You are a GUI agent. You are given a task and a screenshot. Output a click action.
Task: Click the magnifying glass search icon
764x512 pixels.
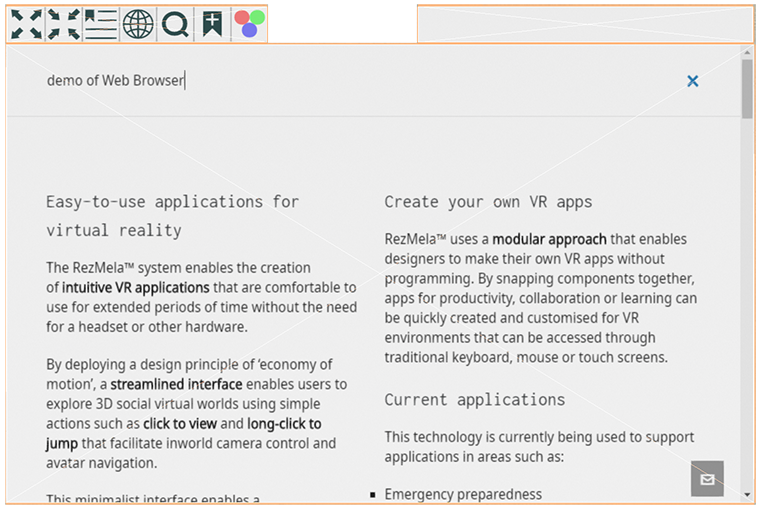(176, 24)
